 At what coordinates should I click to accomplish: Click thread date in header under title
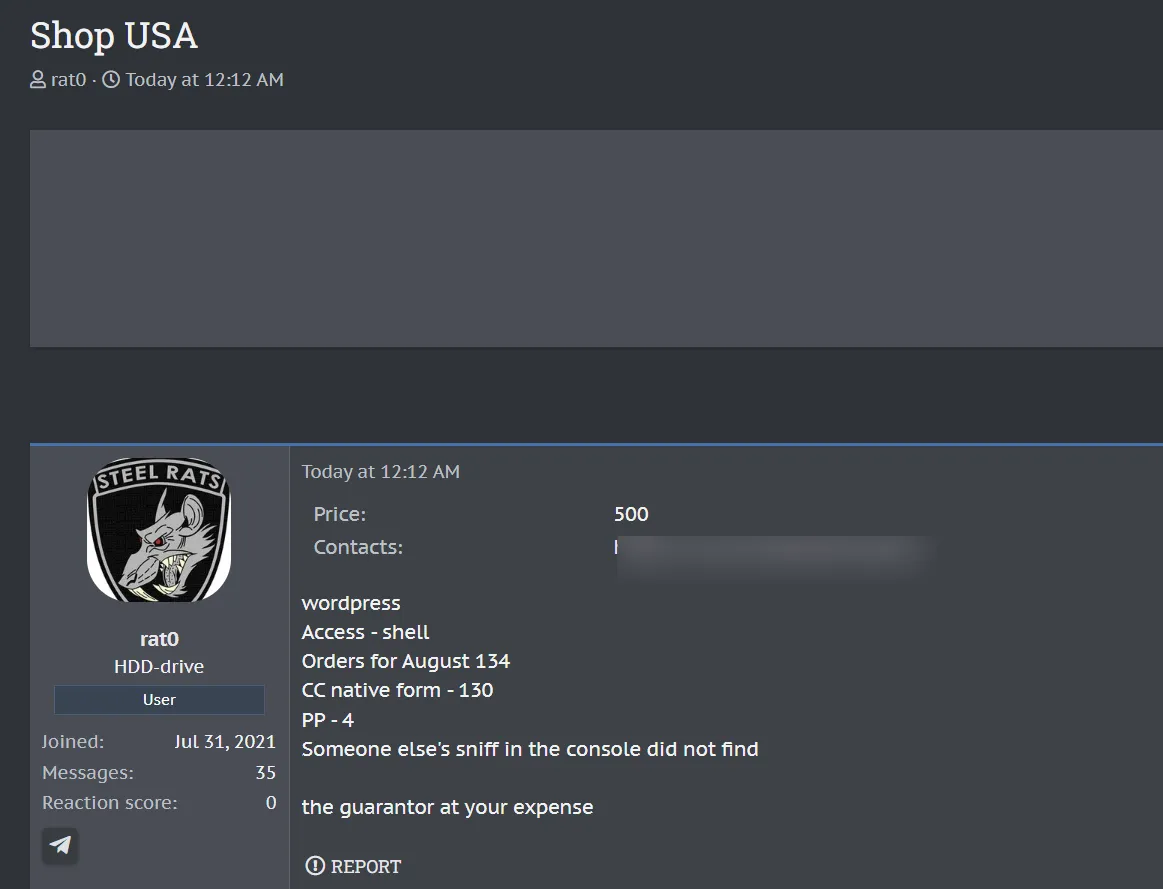point(204,80)
